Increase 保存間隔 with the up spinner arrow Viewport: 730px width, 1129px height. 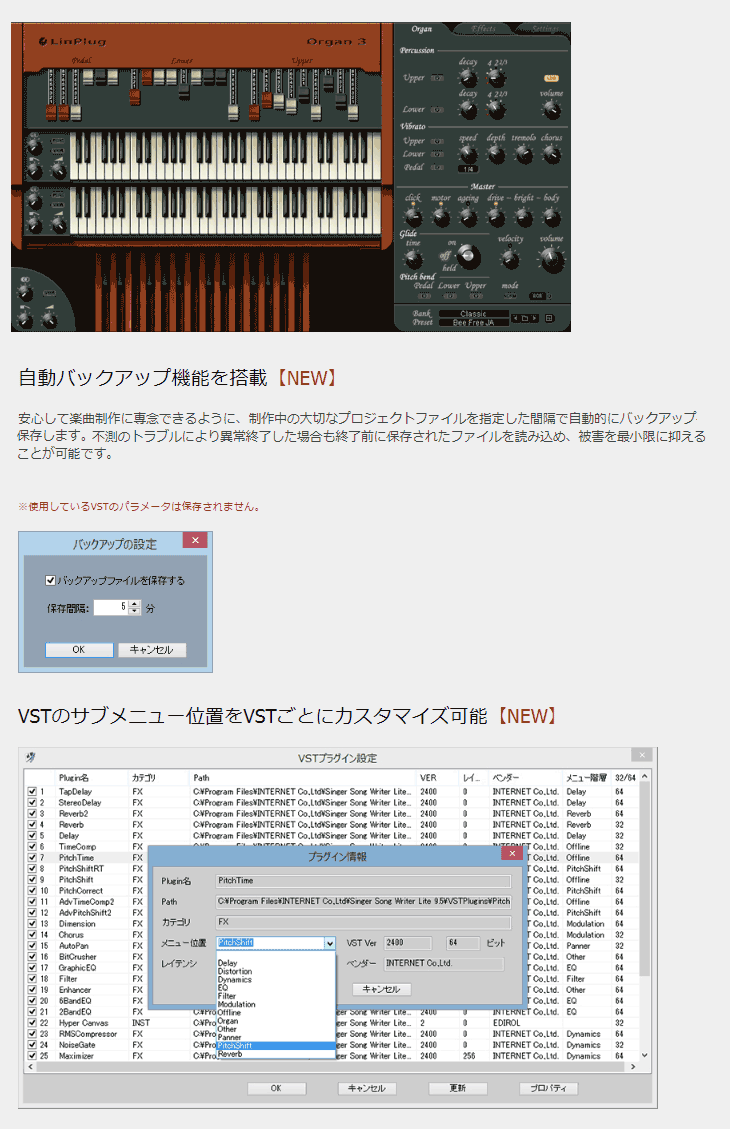coord(135,604)
